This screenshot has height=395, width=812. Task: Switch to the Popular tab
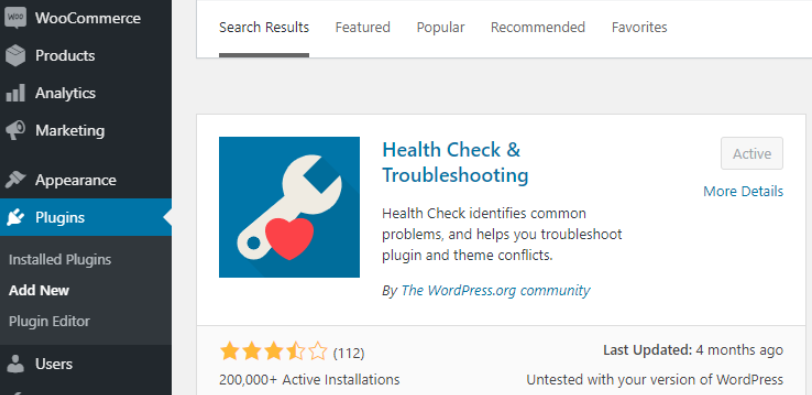tap(441, 27)
